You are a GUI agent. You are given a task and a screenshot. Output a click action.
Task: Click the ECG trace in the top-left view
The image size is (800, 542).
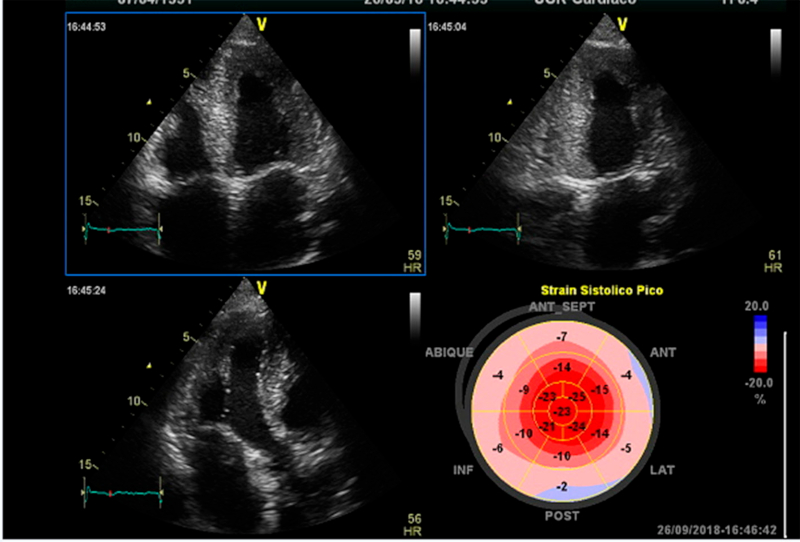(122, 230)
